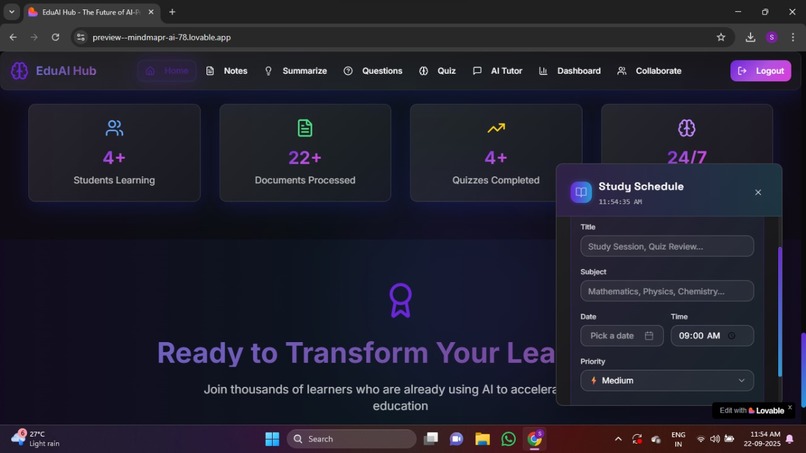Open the Chrome three-dot menu
Image resolution: width=806 pixels, height=453 pixels.
[x=793, y=37]
